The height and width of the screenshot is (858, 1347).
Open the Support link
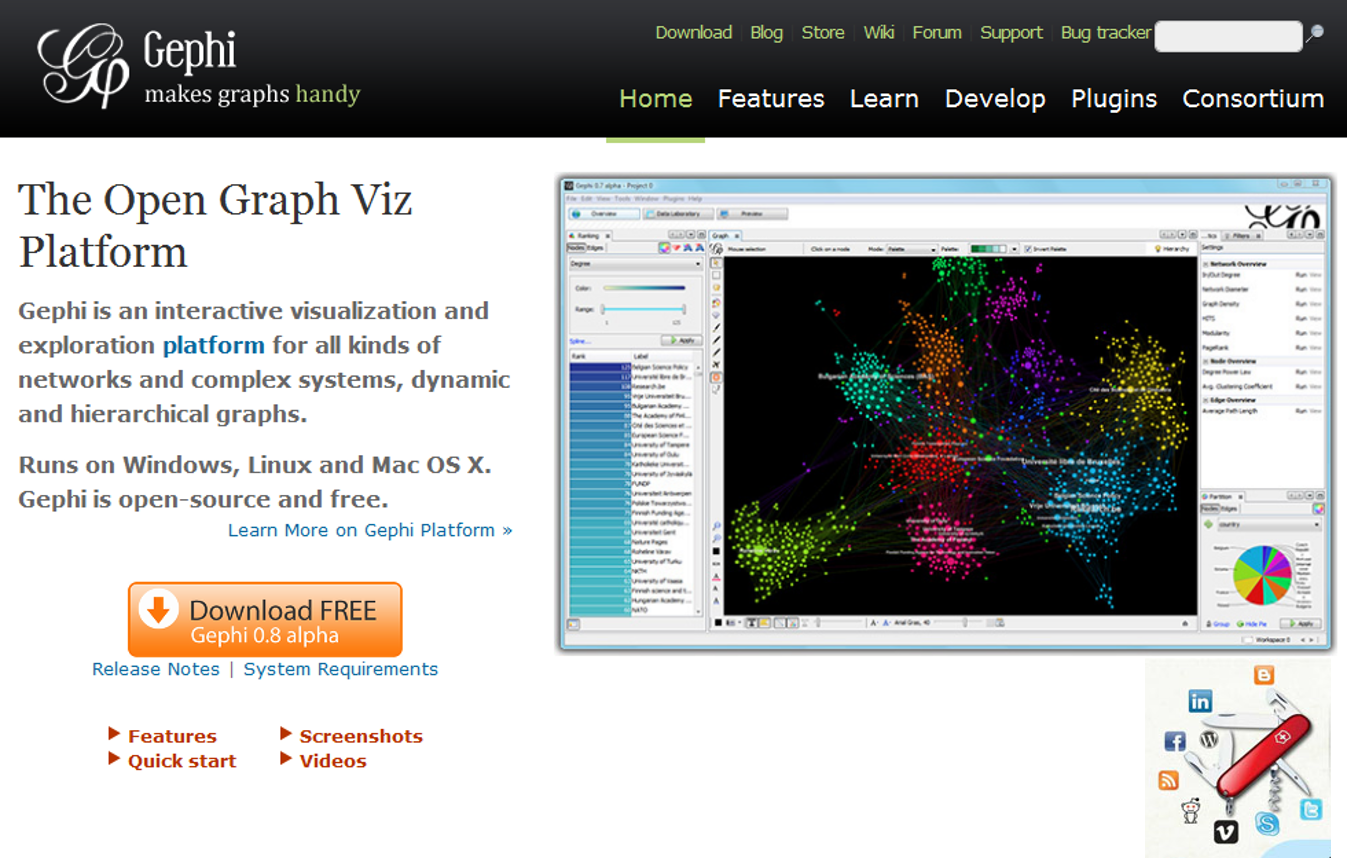pos(1011,32)
